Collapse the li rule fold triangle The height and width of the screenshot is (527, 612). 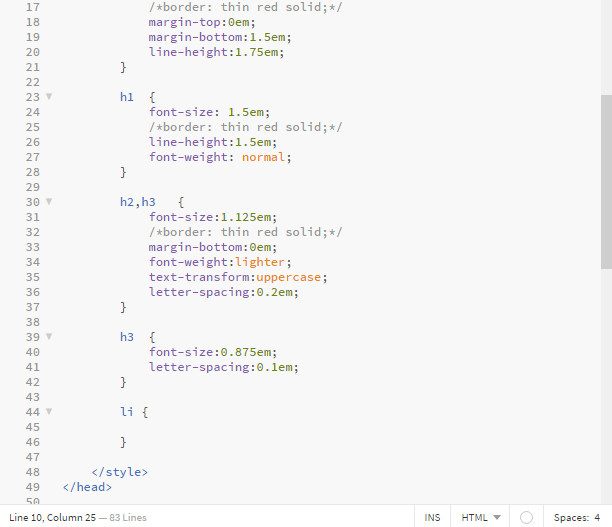click(48, 412)
